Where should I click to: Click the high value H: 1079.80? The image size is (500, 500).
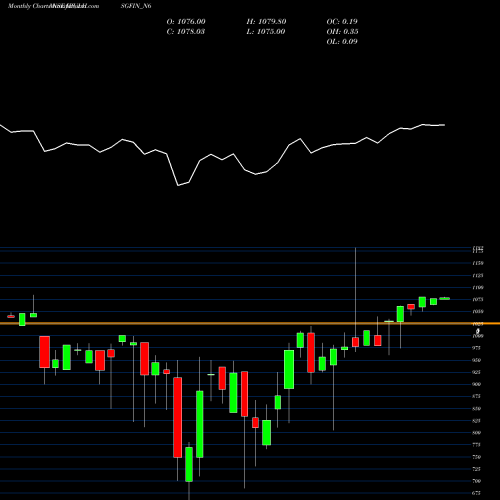coord(266,22)
